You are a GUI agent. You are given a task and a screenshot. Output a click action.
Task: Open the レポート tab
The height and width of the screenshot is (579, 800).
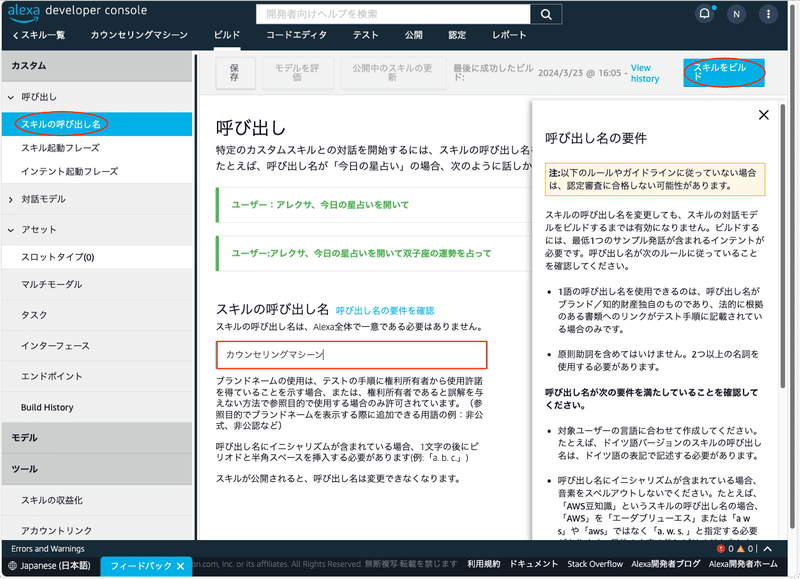pos(509,35)
